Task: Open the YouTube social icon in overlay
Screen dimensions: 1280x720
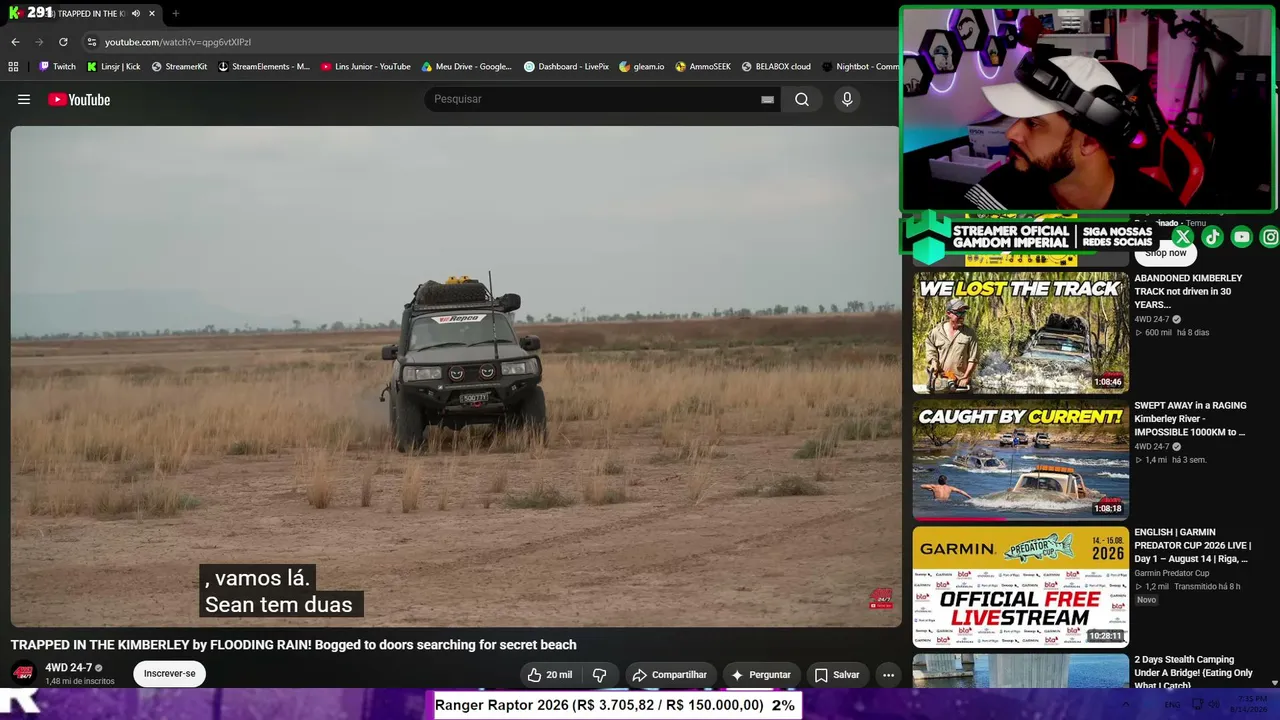Action: coord(1241,237)
